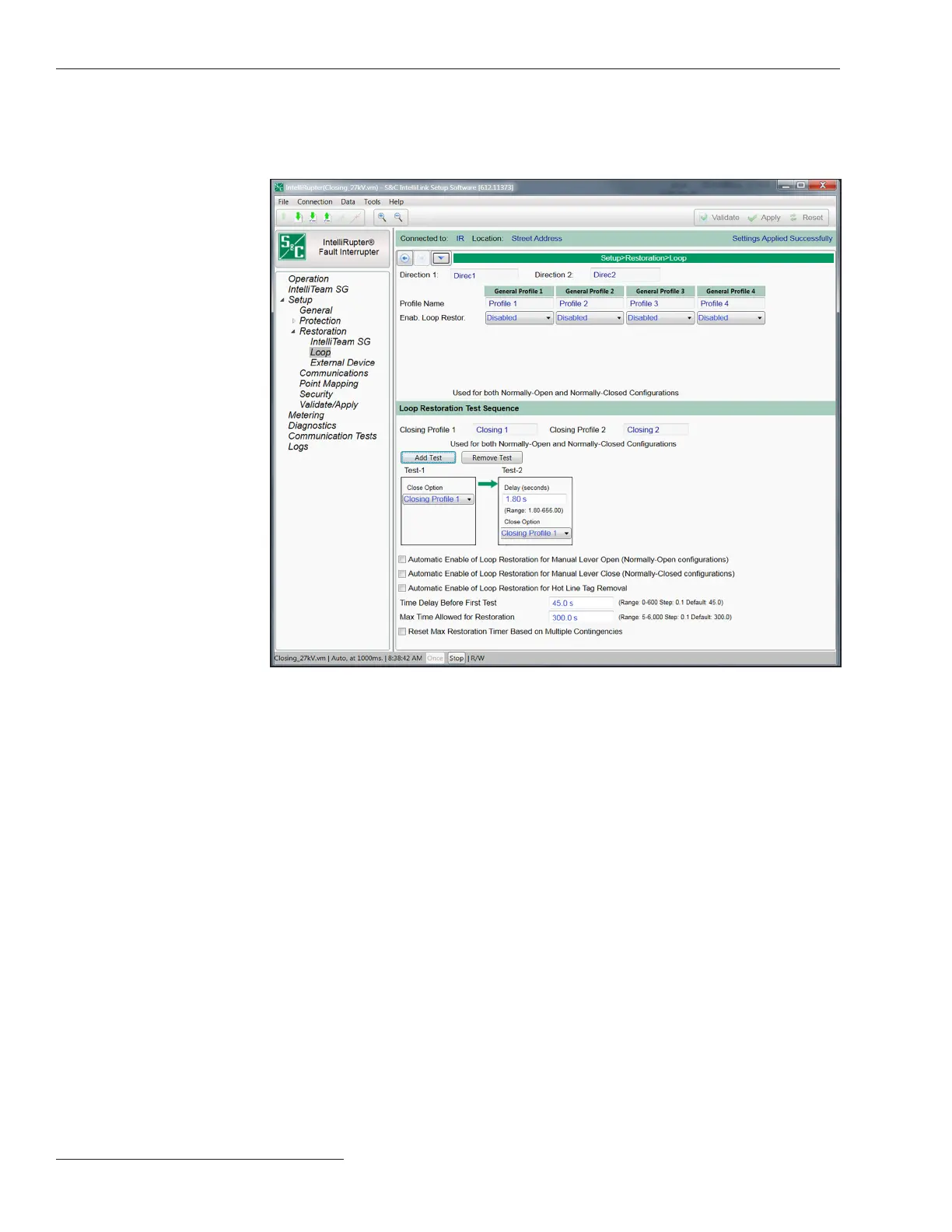Open Test-2 Close Option dropdown

click(535, 534)
